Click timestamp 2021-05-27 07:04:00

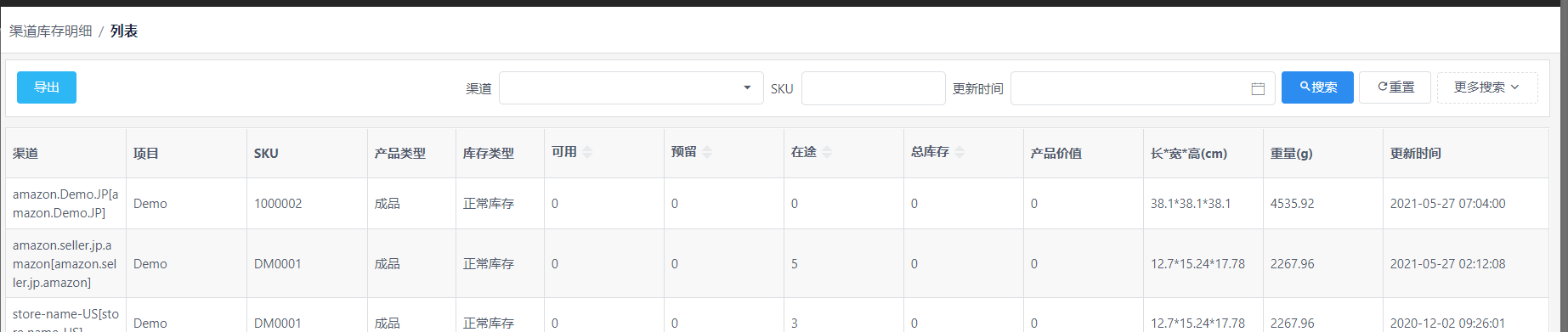1448,204
